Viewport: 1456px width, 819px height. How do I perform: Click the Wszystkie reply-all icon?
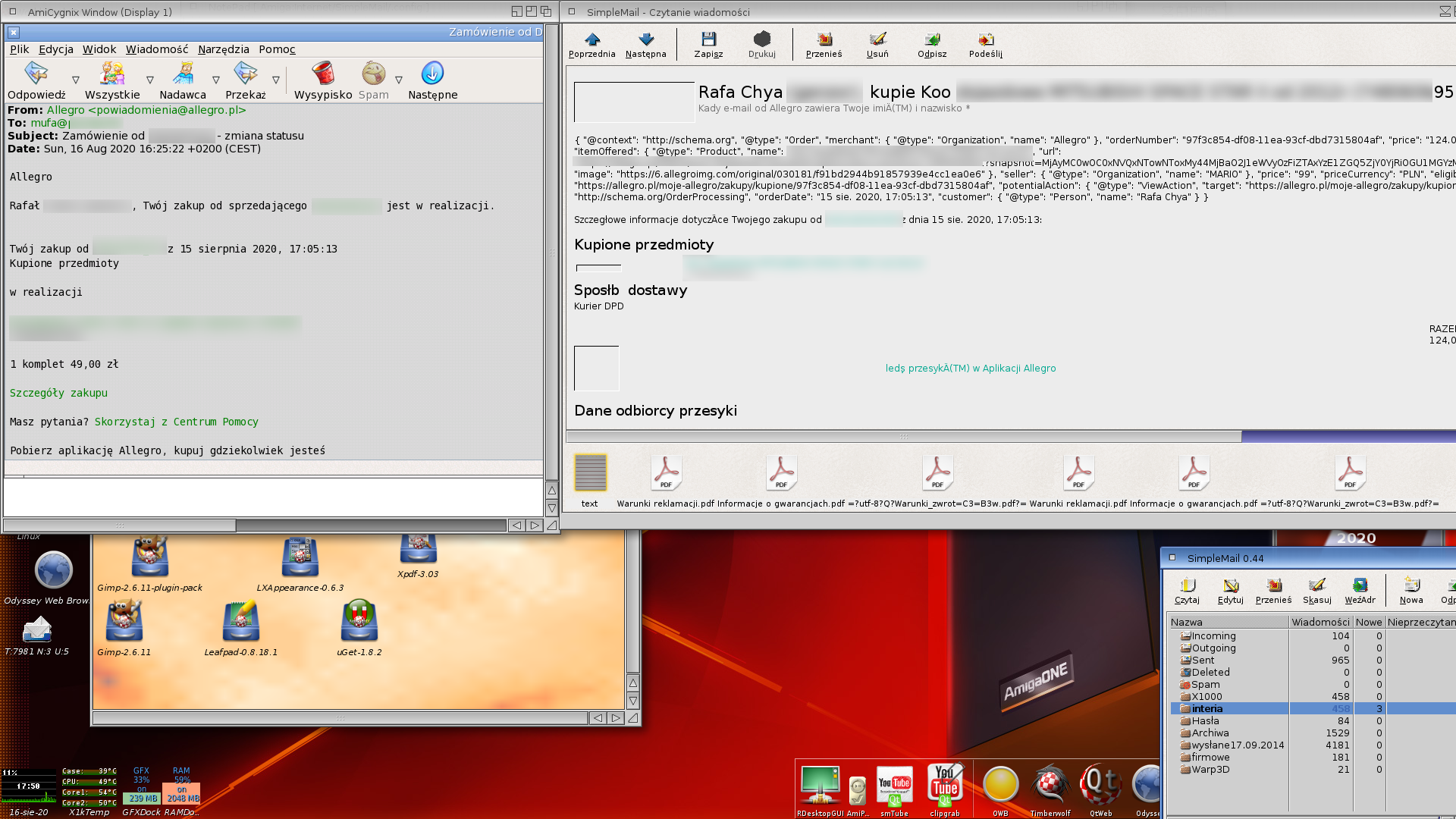point(112,74)
